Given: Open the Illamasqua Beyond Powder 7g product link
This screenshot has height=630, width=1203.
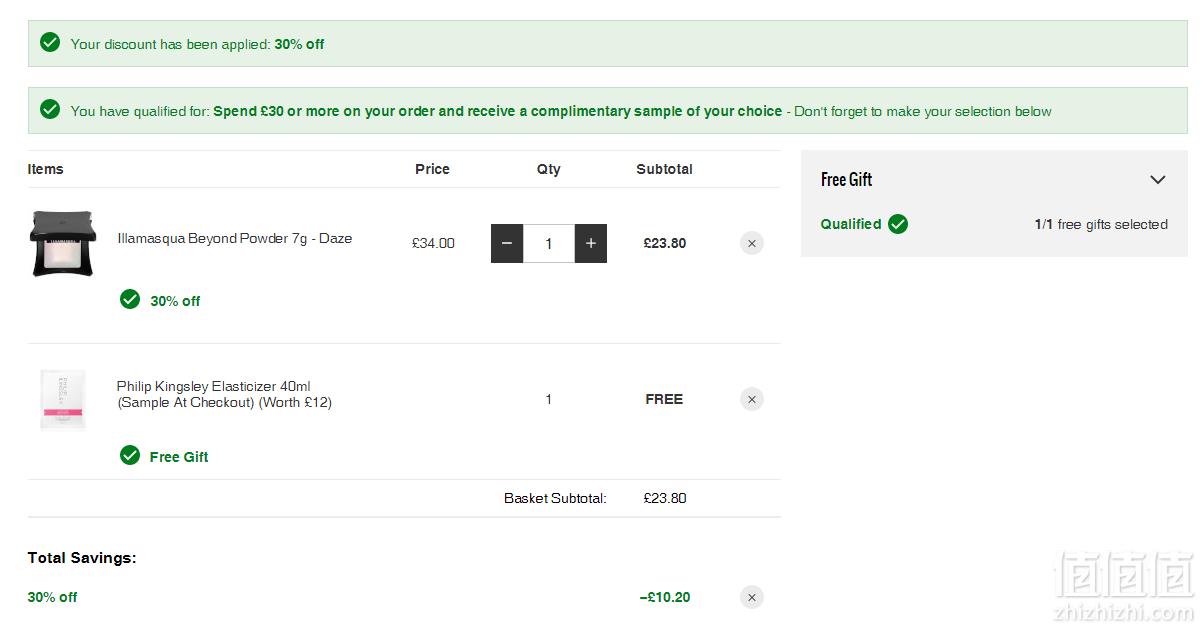Looking at the screenshot, I should click(x=234, y=238).
